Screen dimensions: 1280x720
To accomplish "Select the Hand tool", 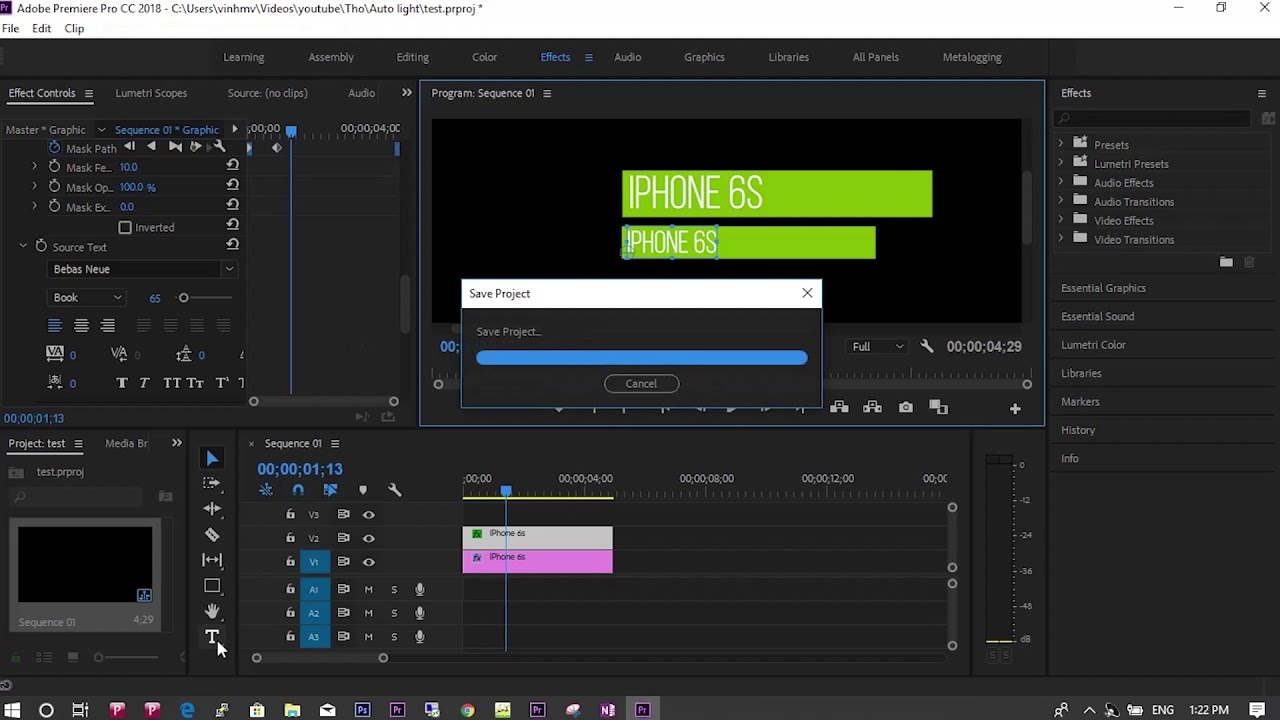I will pos(212,611).
